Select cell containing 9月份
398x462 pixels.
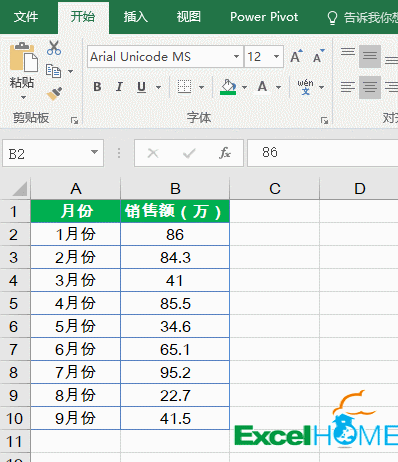point(76,418)
